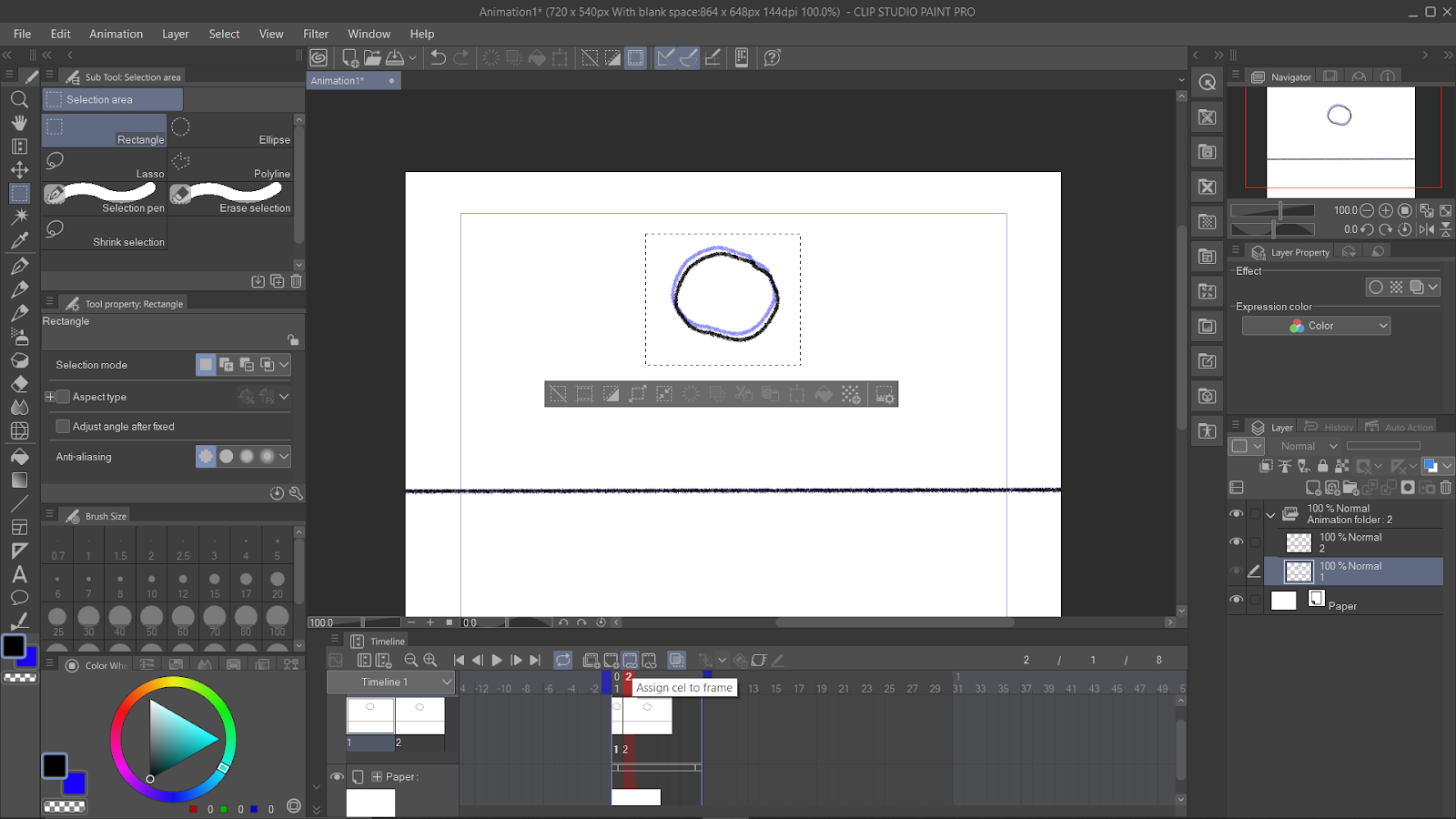
Task: Choose the Polyline selection sub tool
Action: [230, 165]
